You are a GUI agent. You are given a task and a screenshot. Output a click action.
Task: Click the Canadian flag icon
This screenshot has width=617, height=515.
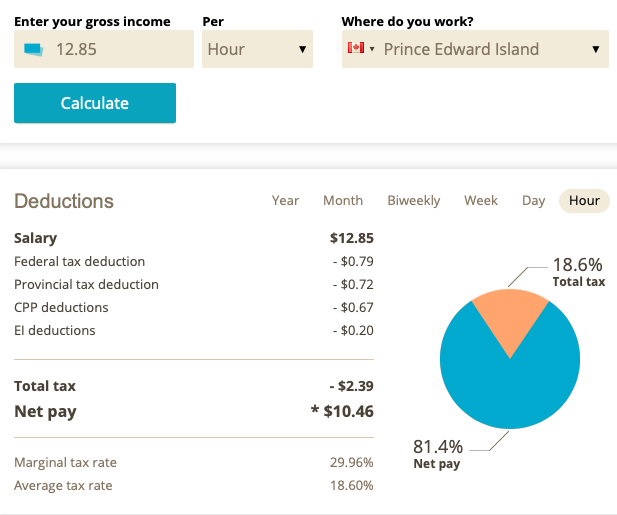pyautogui.click(x=355, y=49)
